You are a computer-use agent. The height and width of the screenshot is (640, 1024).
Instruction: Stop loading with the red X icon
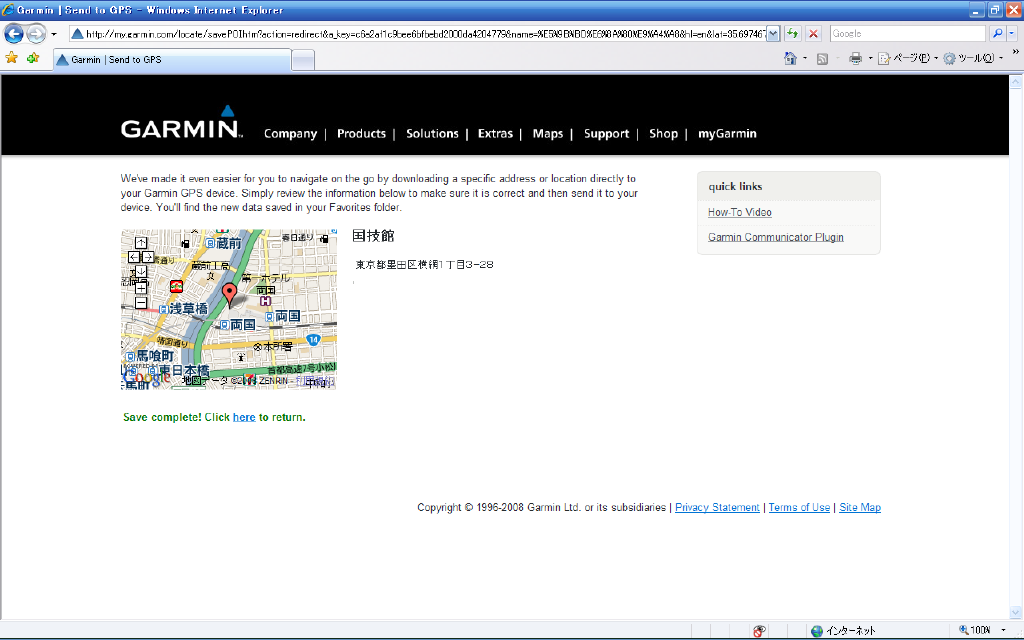click(813, 34)
